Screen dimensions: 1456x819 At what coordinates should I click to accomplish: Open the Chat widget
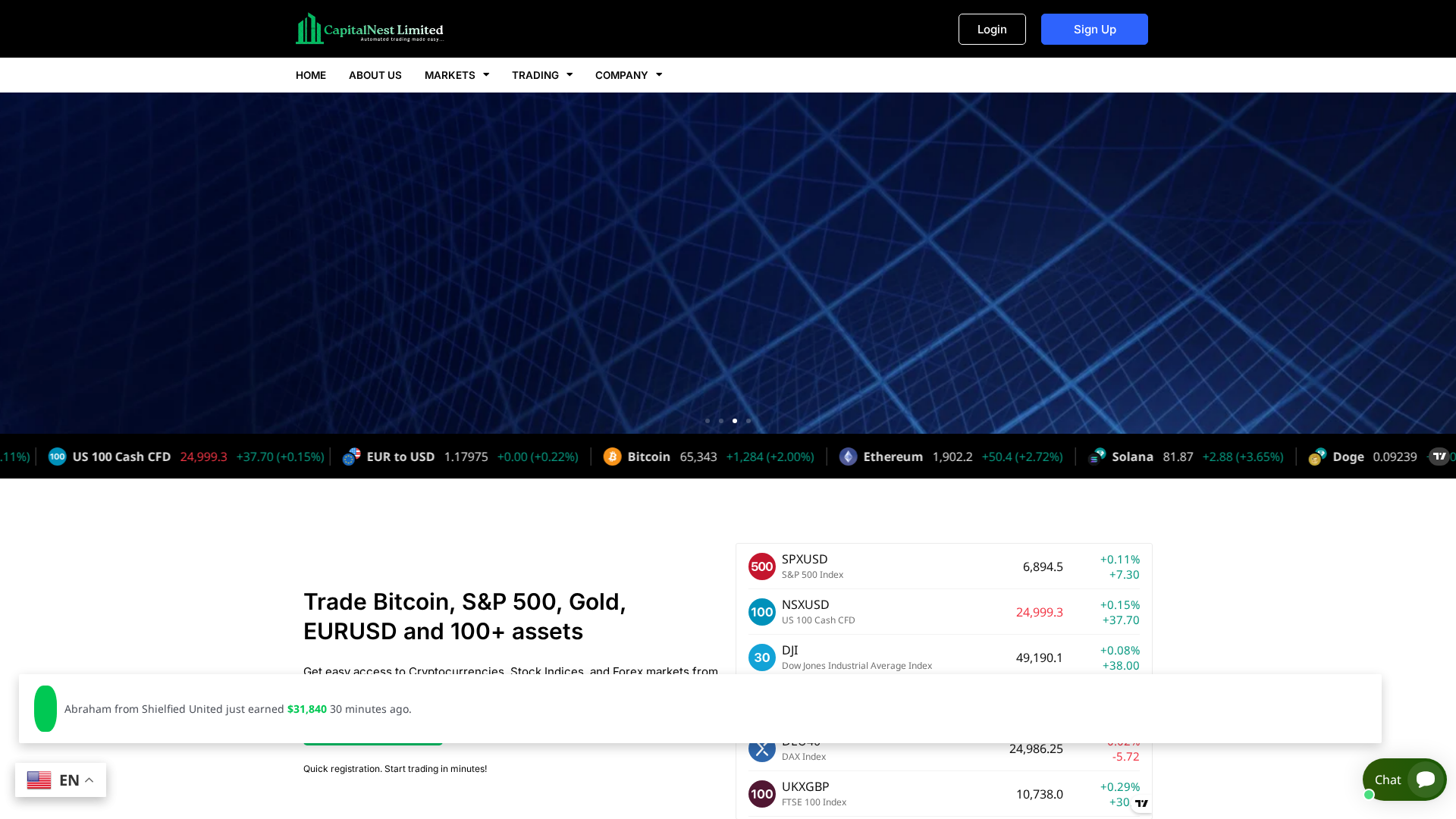point(1404,780)
